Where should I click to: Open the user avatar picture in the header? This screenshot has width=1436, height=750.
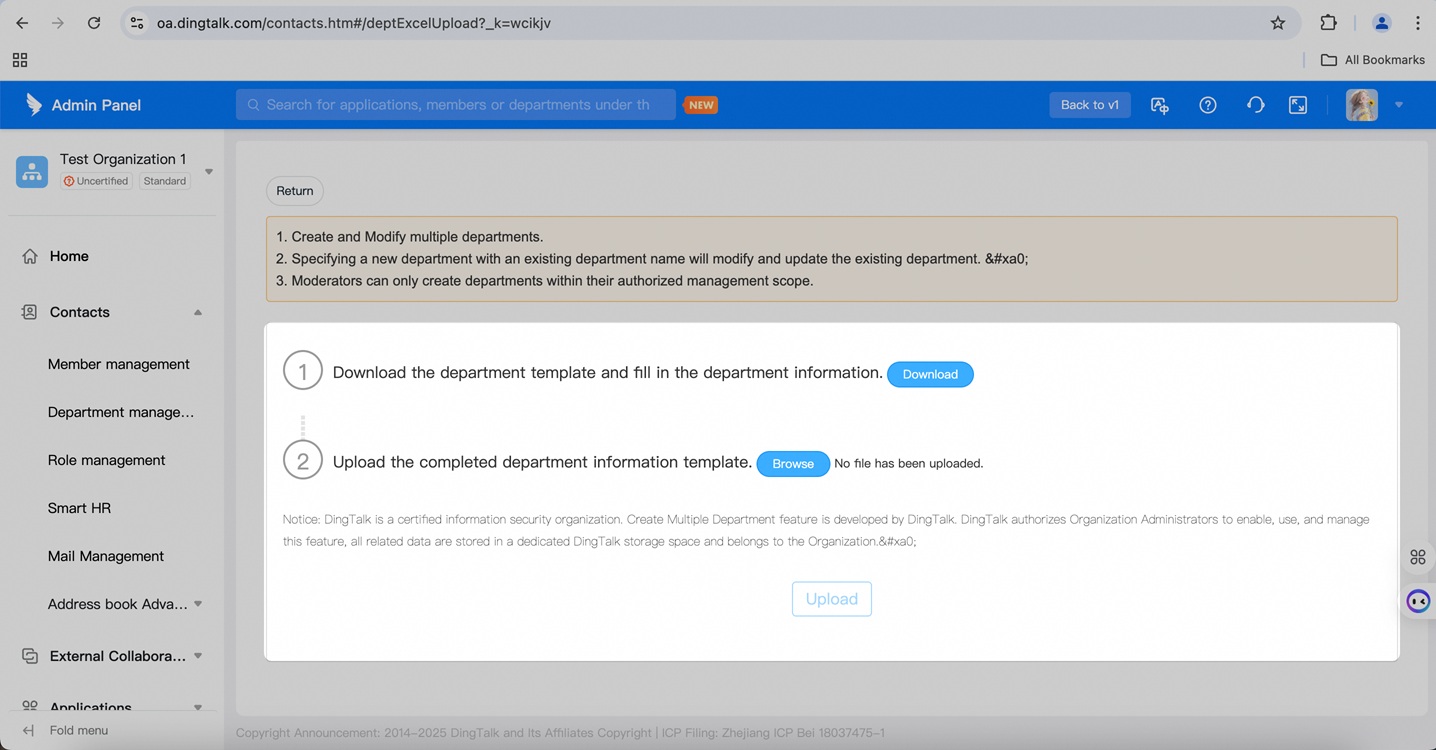(x=1362, y=105)
